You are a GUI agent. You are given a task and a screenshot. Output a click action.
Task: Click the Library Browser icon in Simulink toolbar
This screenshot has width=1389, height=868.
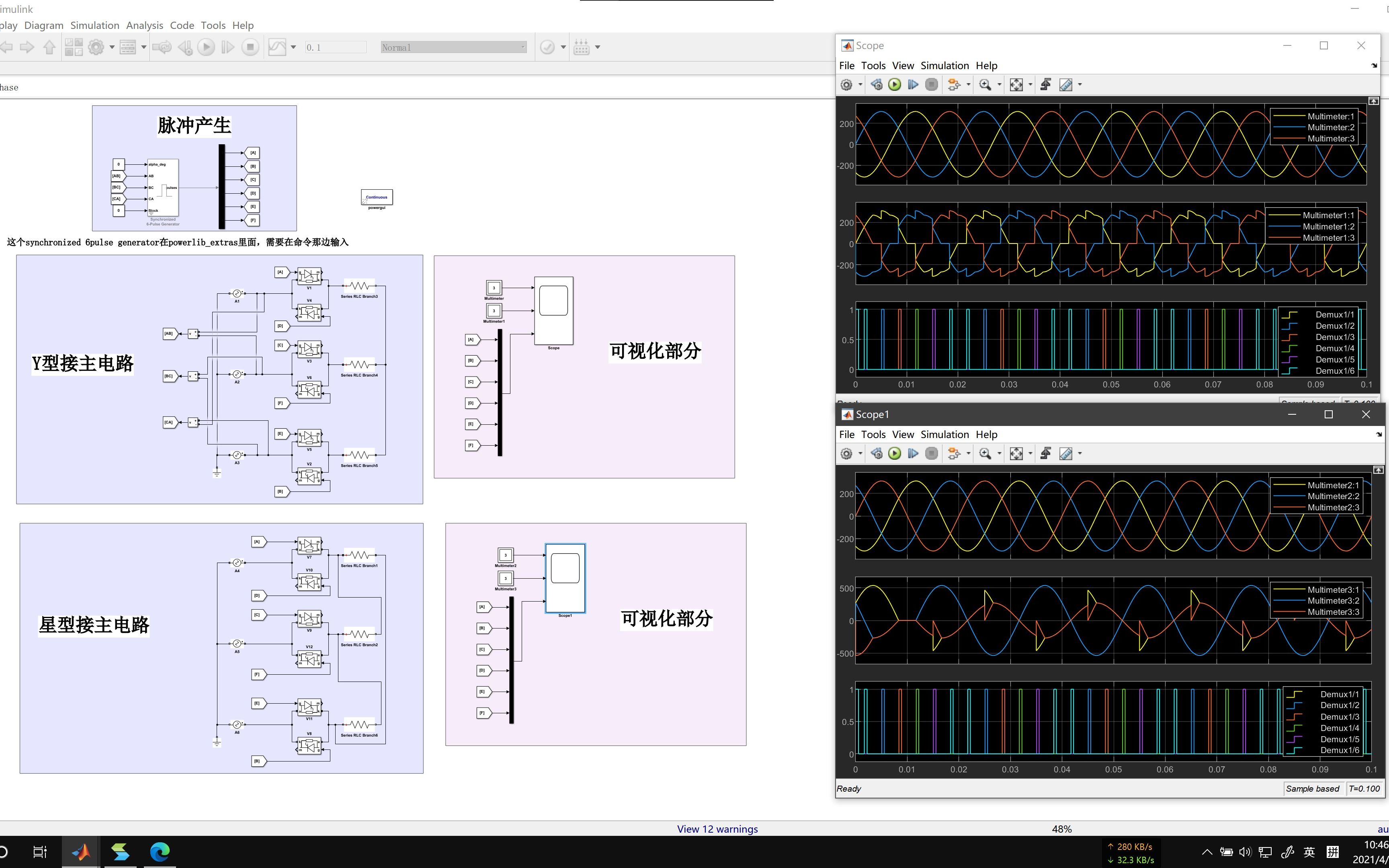point(74,47)
